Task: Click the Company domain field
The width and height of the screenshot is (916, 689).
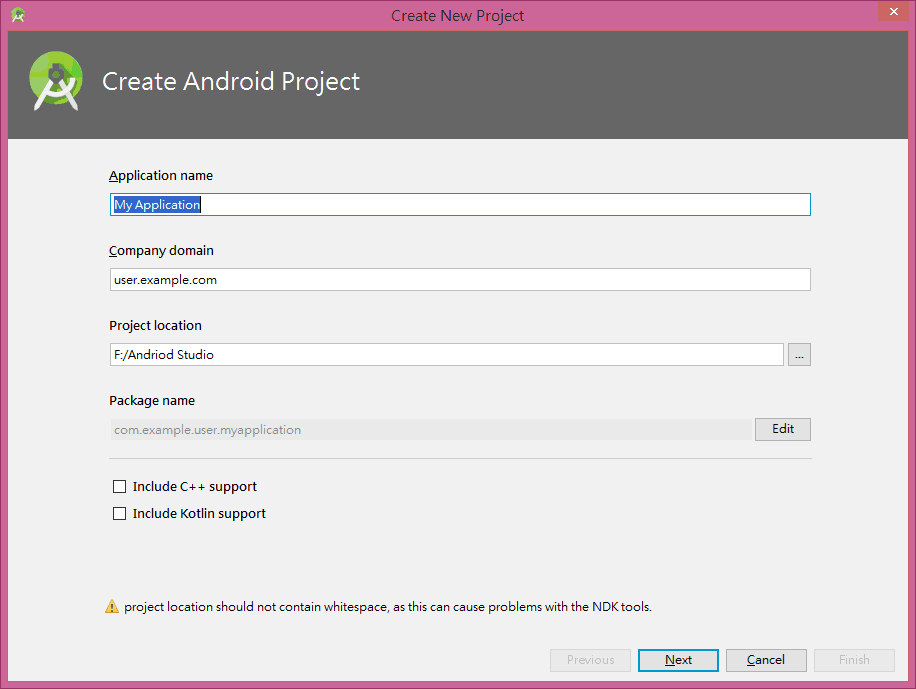Action: pyautogui.click(x=460, y=279)
